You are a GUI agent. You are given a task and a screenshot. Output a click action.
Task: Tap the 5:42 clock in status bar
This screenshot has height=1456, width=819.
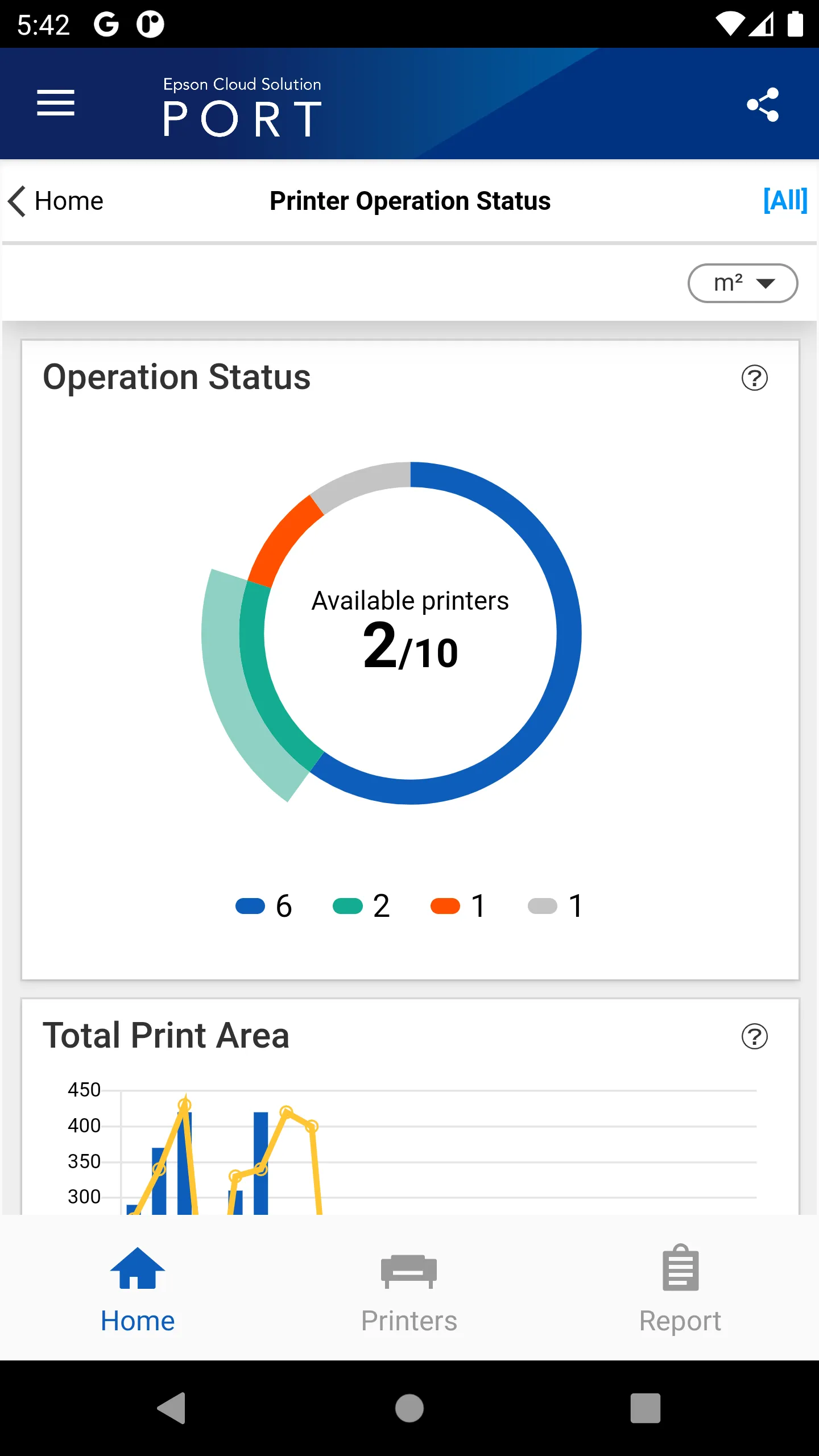tap(43, 25)
